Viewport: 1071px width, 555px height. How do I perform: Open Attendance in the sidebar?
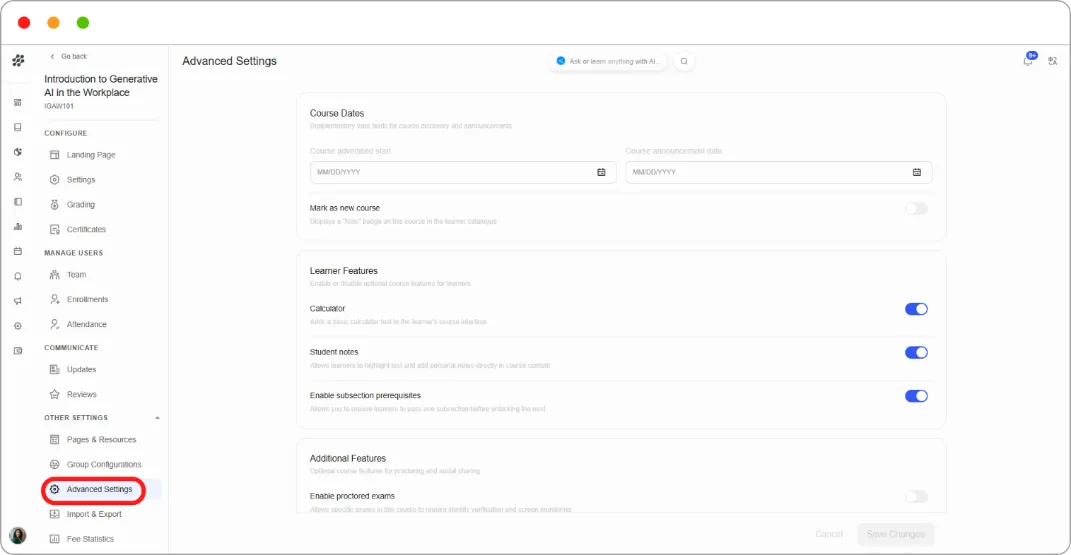tap(86, 324)
